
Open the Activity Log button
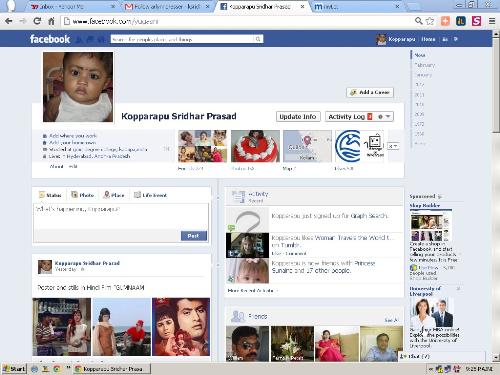[350, 116]
